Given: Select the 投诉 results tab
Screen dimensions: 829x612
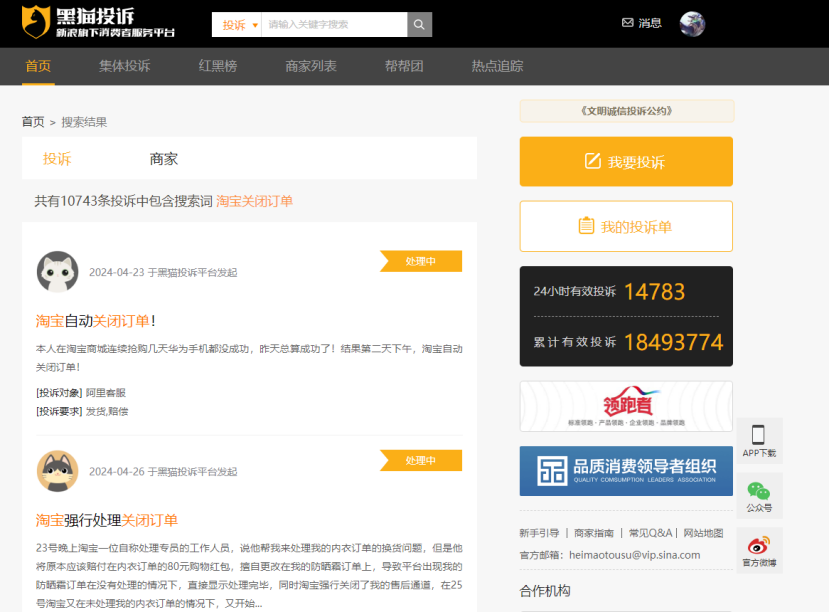Looking at the screenshot, I should click(57, 159).
